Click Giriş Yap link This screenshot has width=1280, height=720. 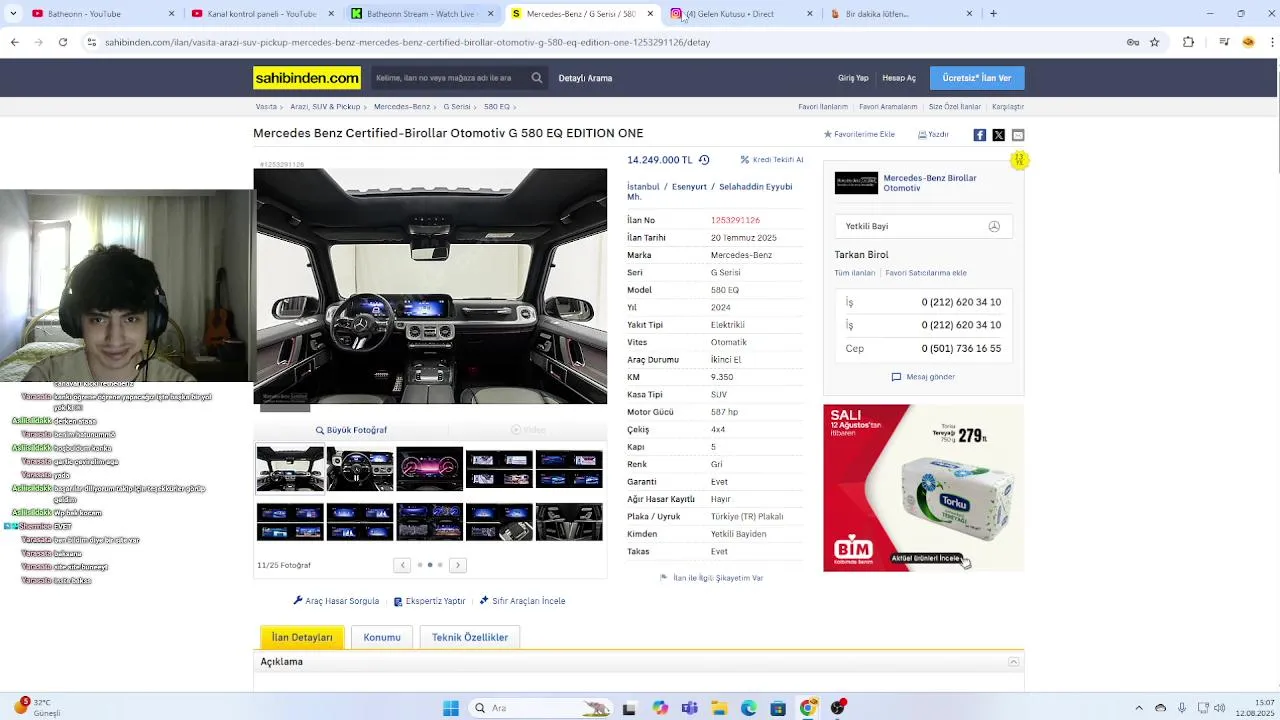[853, 78]
